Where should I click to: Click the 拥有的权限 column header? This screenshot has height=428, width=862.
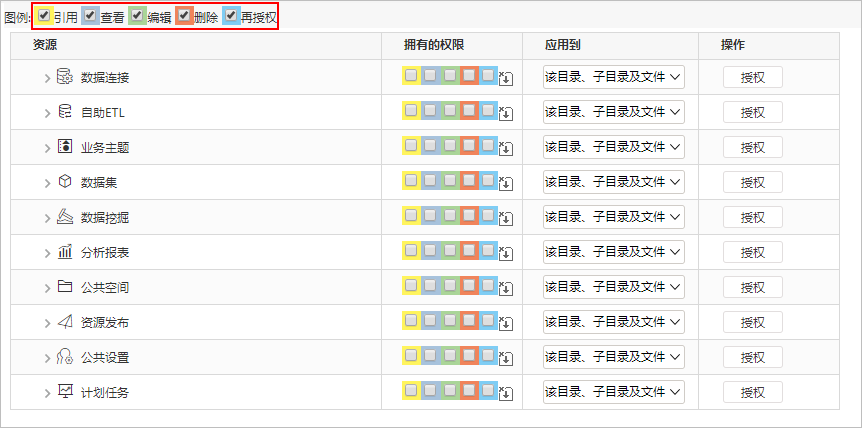click(x=434, y=46)
